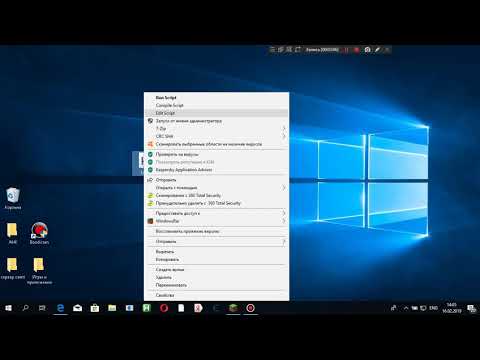Click Запуск от имени администратора entry
Viewport: 480px width, 360px height.
189,121
